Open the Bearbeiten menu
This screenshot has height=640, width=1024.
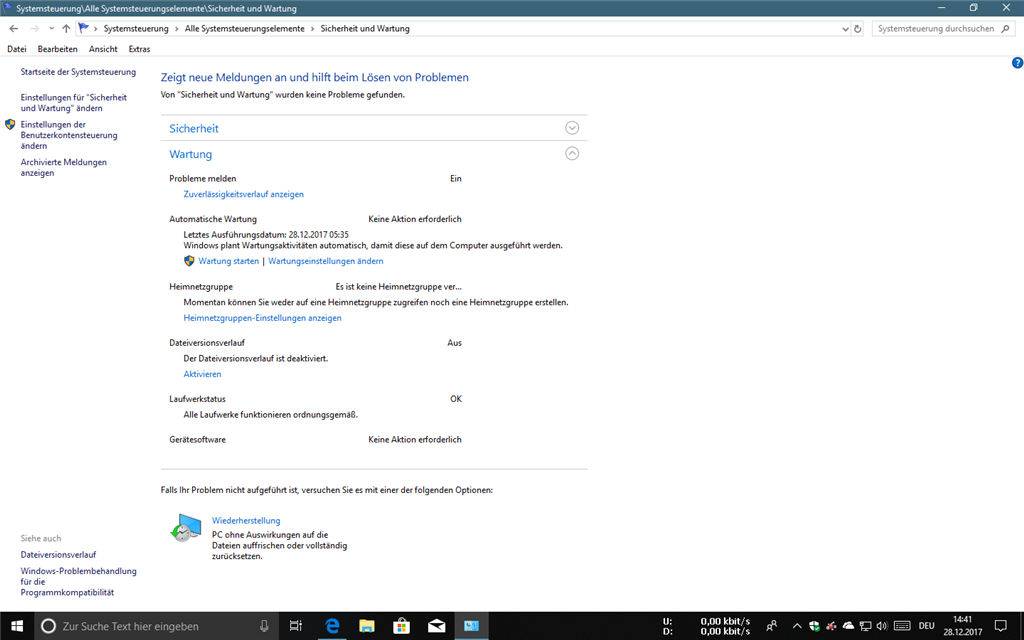tap(57, 49)
